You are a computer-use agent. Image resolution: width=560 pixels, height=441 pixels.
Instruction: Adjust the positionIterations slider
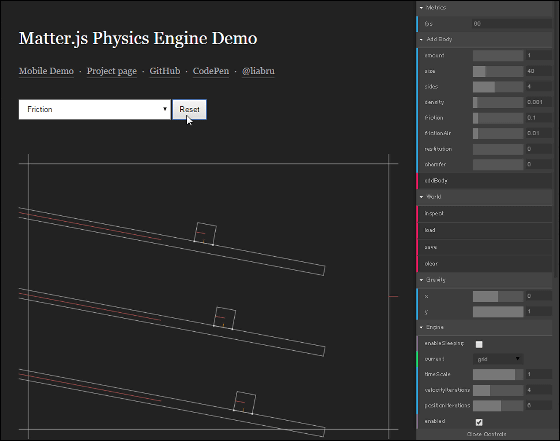pyautogui.click(x=498, y=406)
